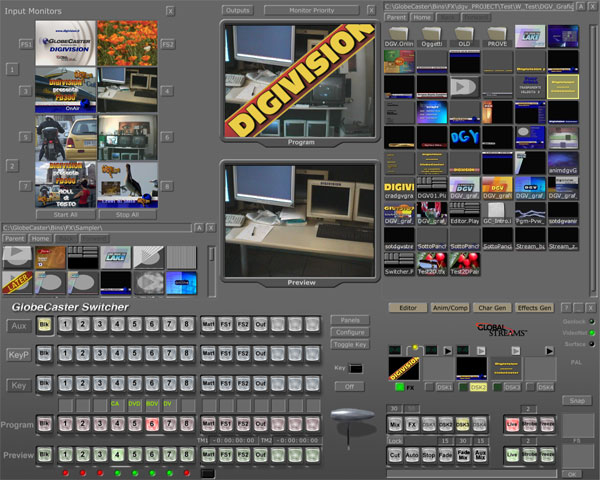Screen dimensions: 600x480
Task: Expand the Sampler folder path list
Action: pos(198,228)
